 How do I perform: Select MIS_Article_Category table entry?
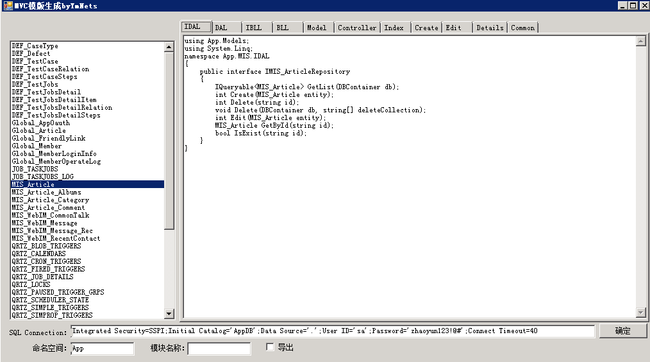87,199
